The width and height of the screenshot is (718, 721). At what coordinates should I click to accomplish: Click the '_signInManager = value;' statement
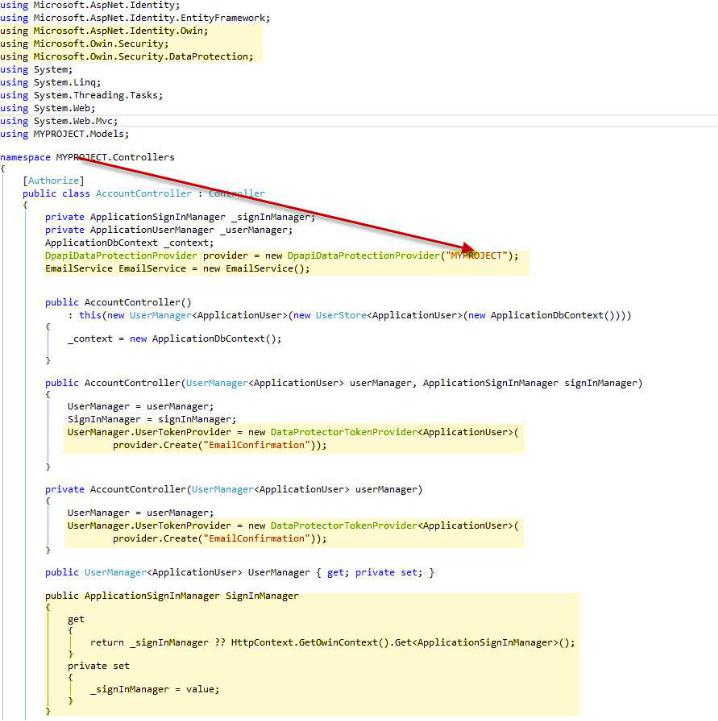click(155, 689)
